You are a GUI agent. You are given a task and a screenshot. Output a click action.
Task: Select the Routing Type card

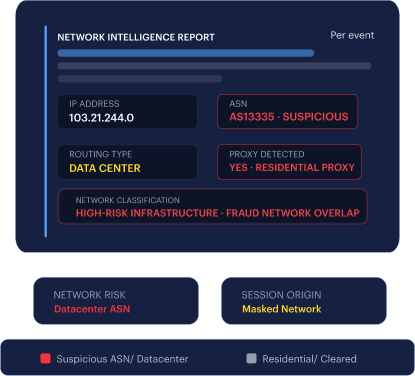(127, 162)
